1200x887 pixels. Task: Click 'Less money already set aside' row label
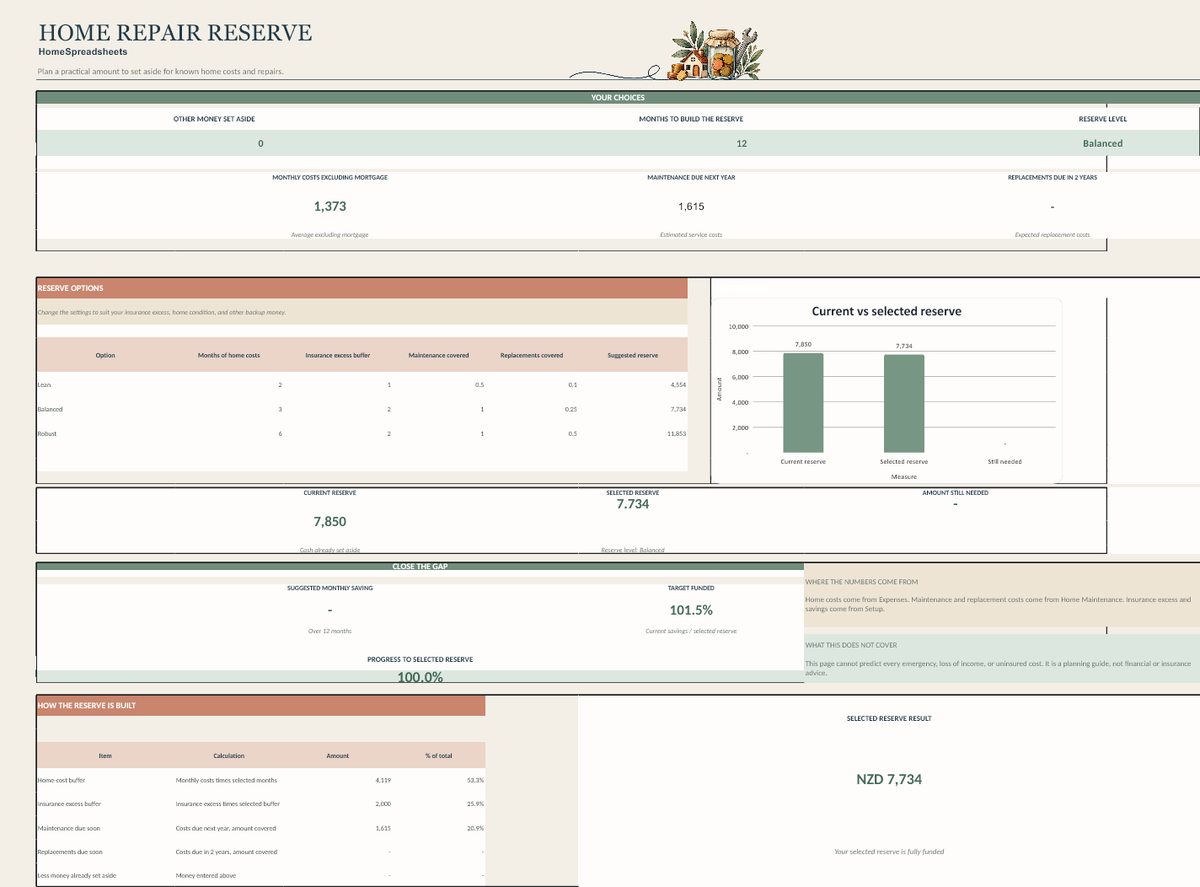pyautogui.click(x=76, y=876)
